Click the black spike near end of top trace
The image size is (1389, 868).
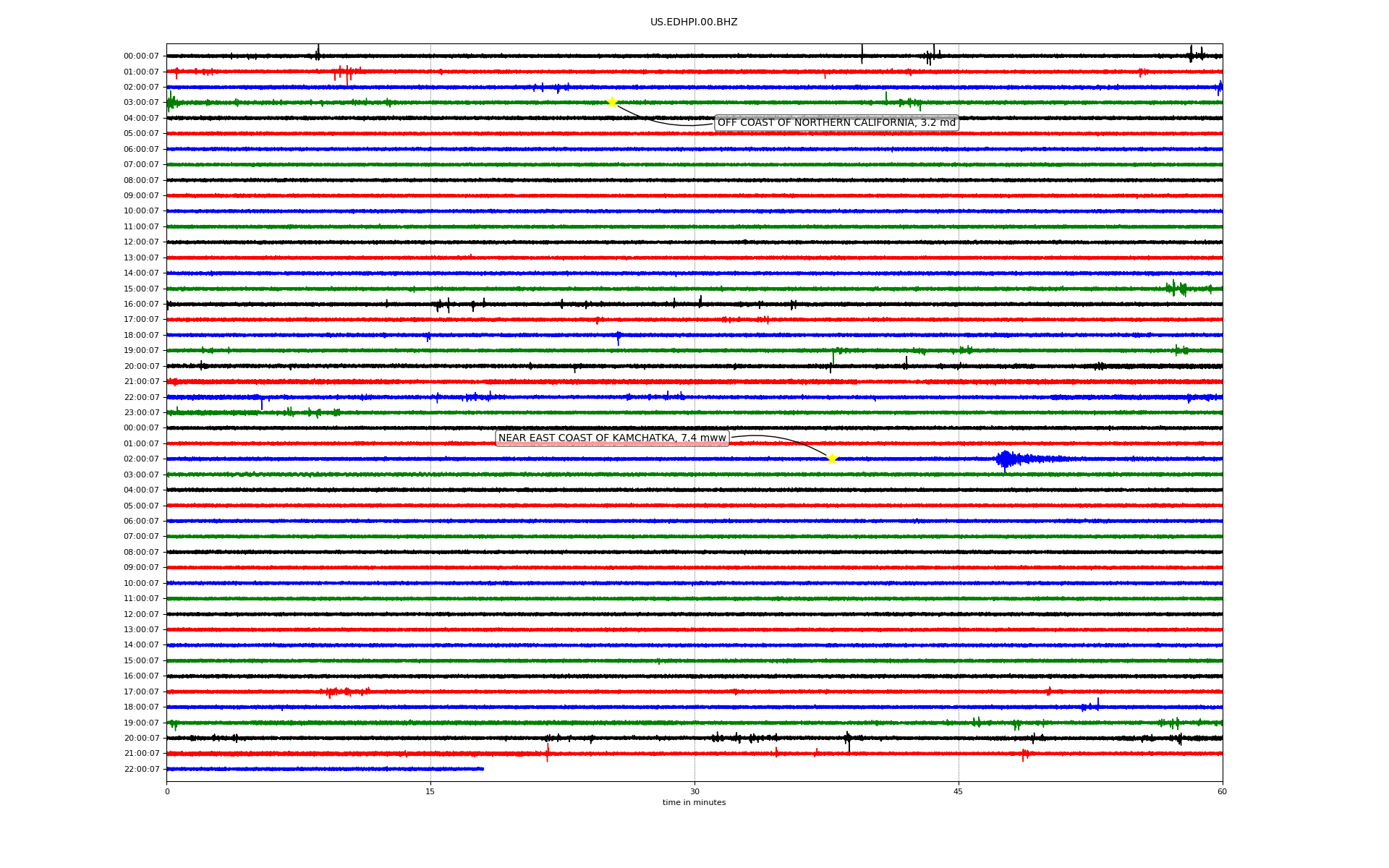click(1192, 54)
